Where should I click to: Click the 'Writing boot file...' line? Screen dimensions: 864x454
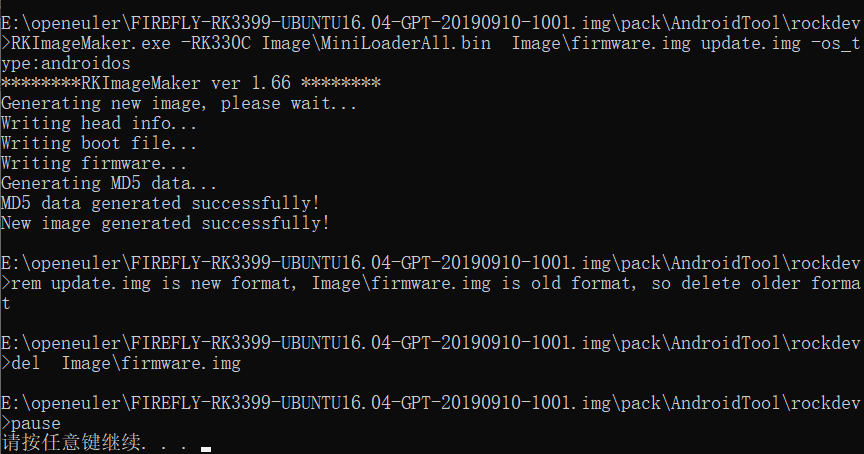99,143
